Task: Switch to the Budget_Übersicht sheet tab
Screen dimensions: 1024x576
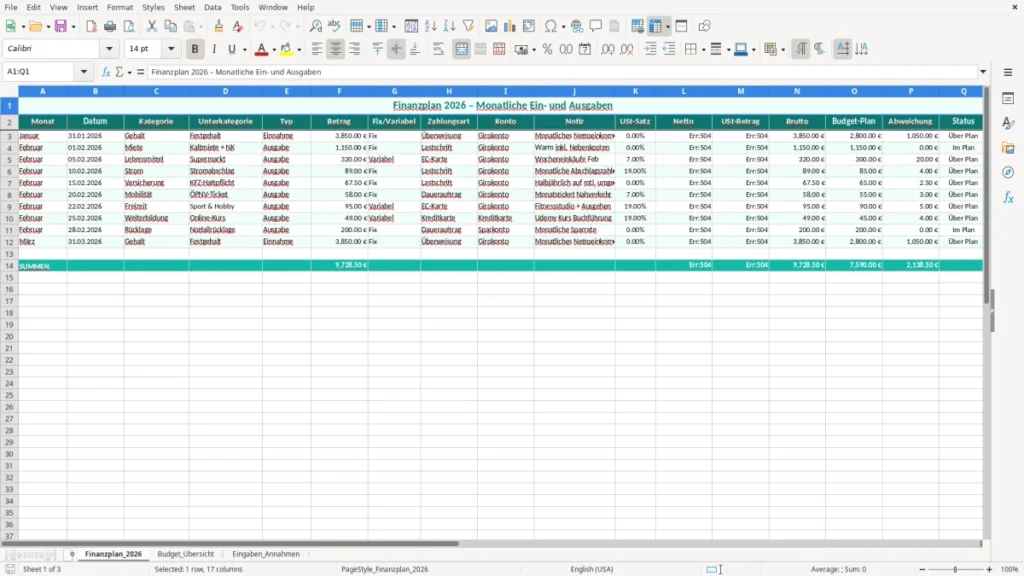Action: (x=185, y=554)
